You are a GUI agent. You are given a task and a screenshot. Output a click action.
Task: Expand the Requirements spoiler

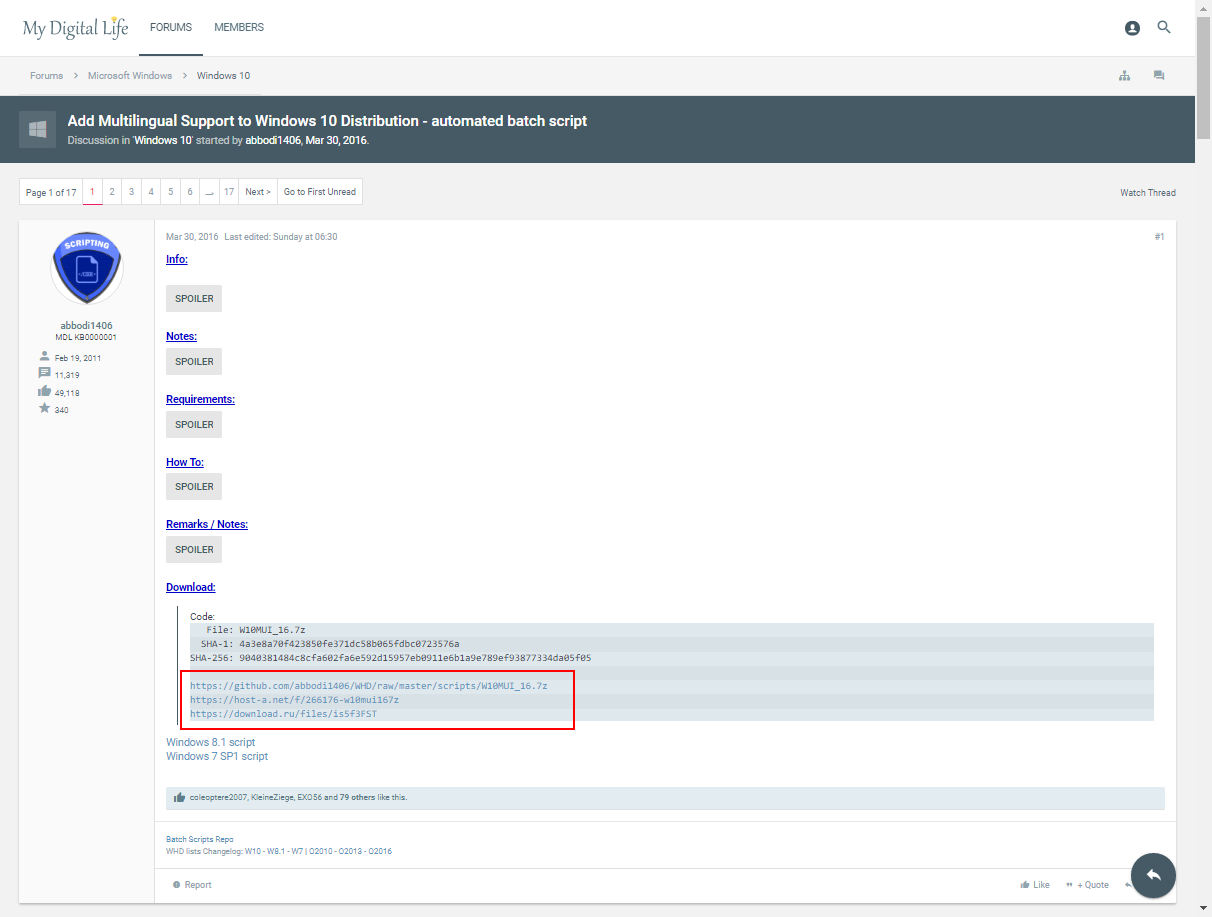point(194,424)
